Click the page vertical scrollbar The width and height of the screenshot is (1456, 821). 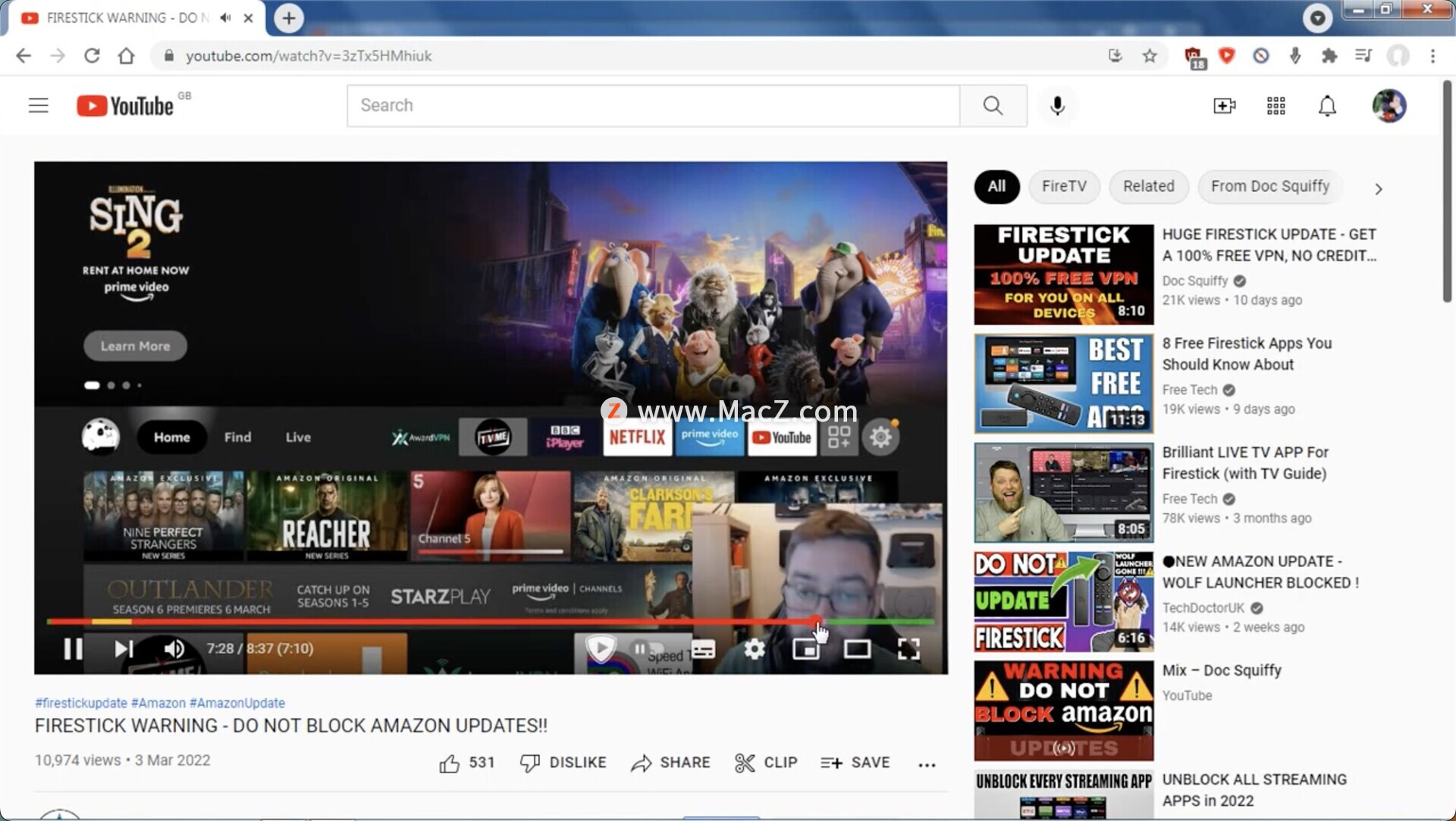pos(1447,192)
